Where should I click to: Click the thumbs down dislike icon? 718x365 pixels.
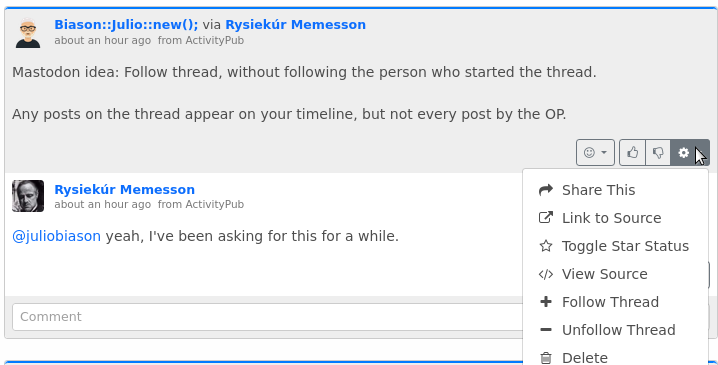tap(658, 153)
